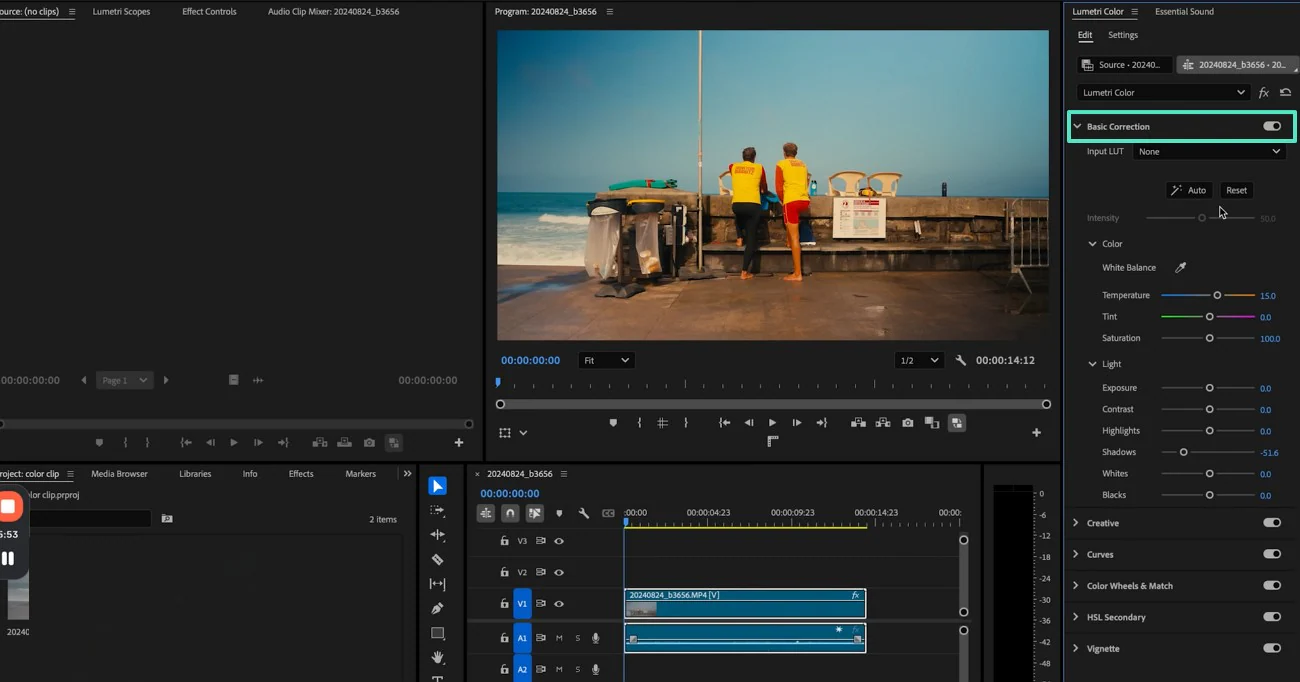Select the Razor tool
Screen dimensions: 1300x682
pyautogui.click(x=437, y=560)
